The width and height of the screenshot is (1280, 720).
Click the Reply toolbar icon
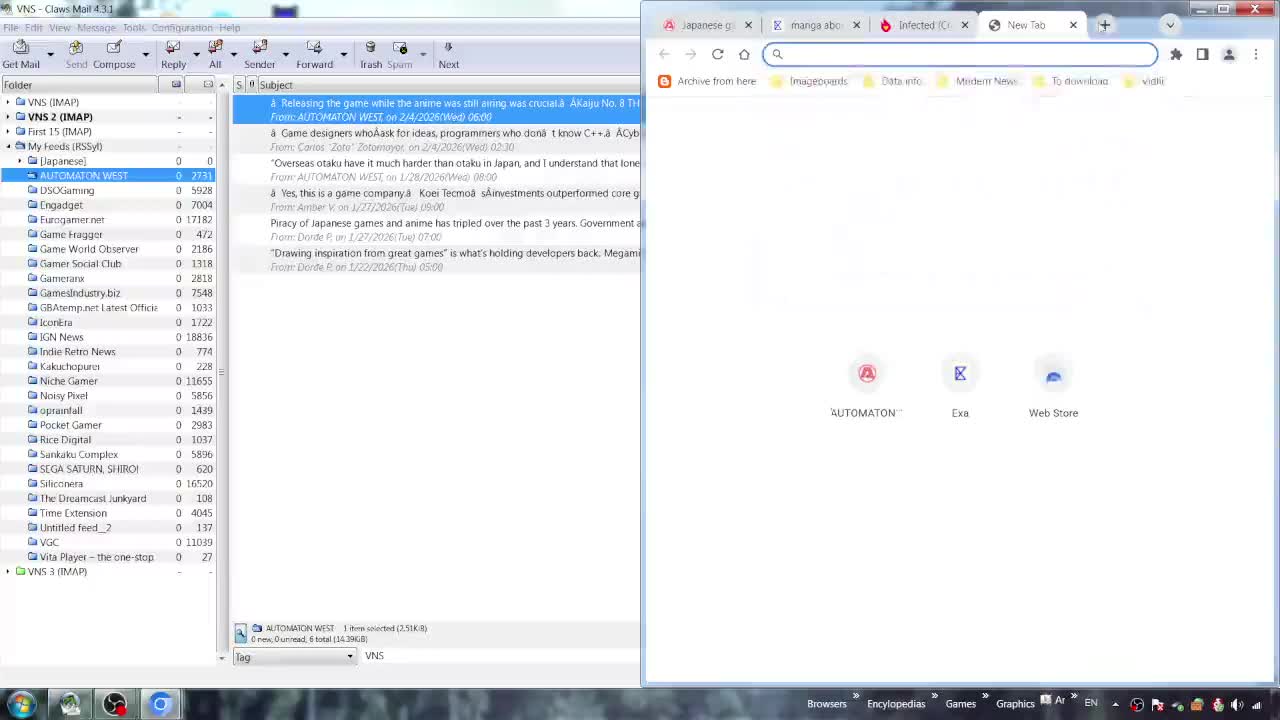coord(173,48)
